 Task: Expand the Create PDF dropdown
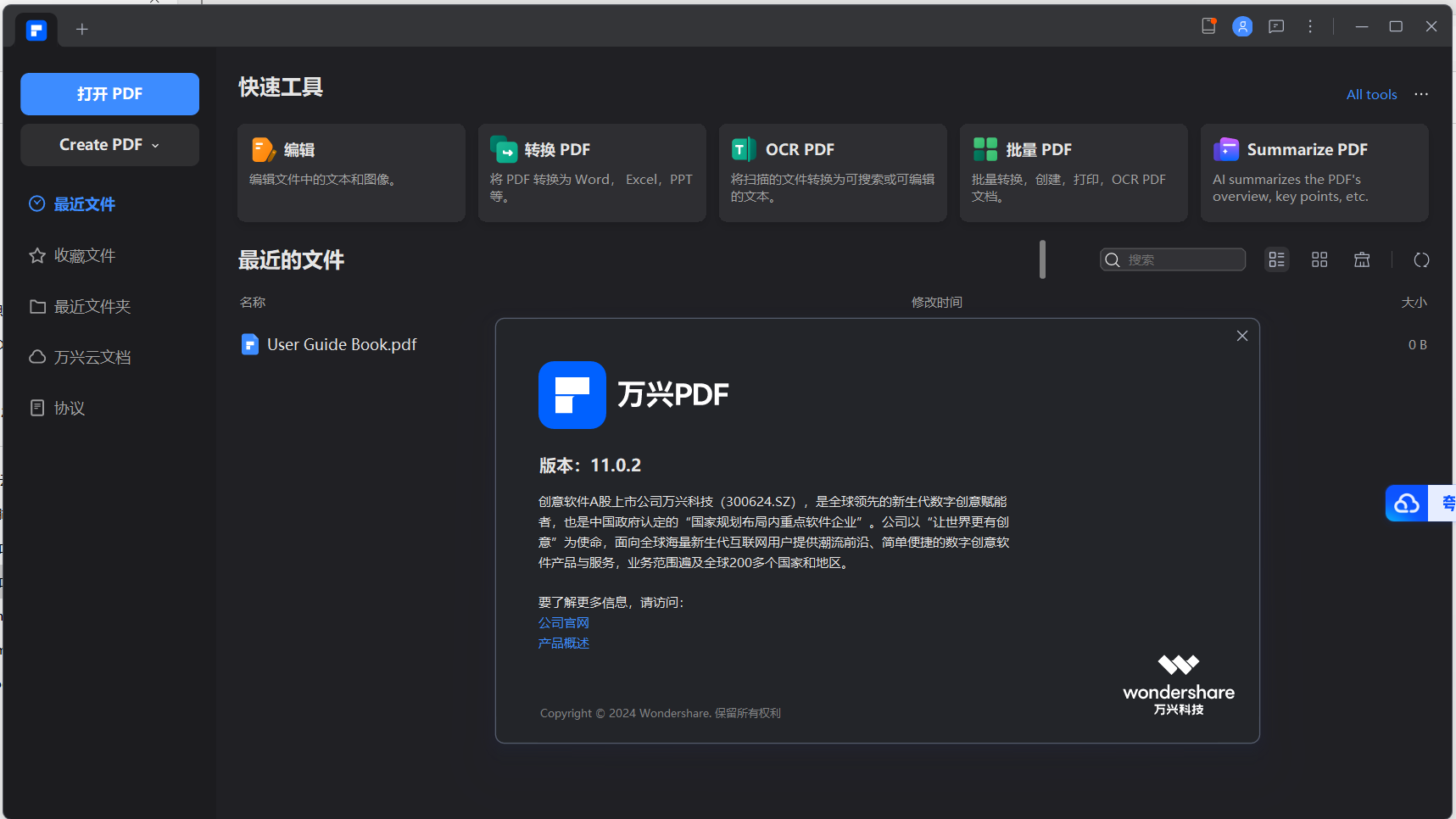109,145
